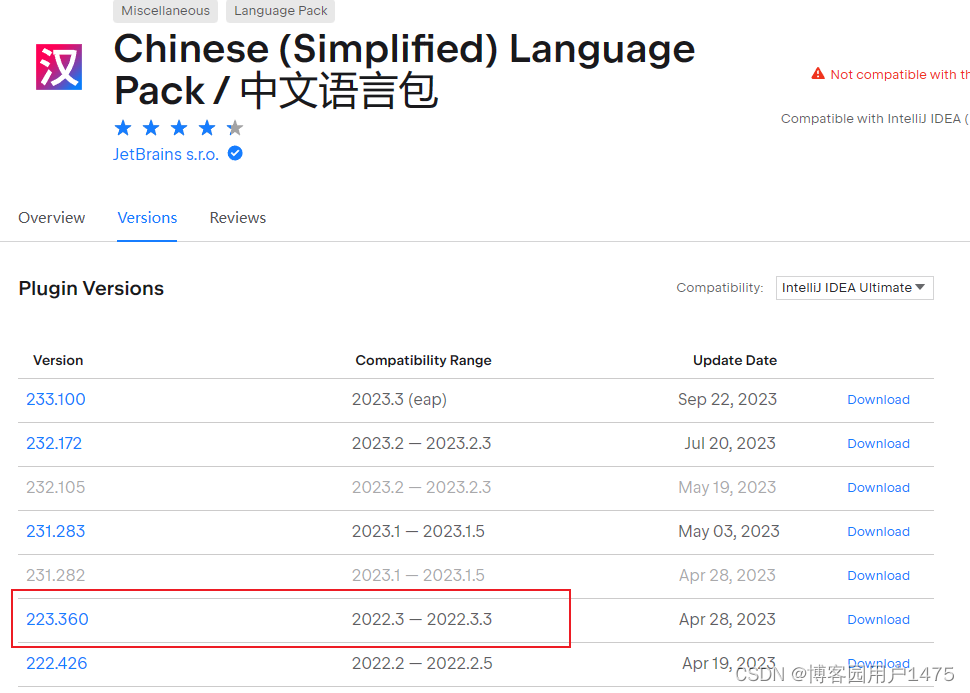Open version 222.426 details
Viewport: 970px width, 693px height.
tap(56, 663)
